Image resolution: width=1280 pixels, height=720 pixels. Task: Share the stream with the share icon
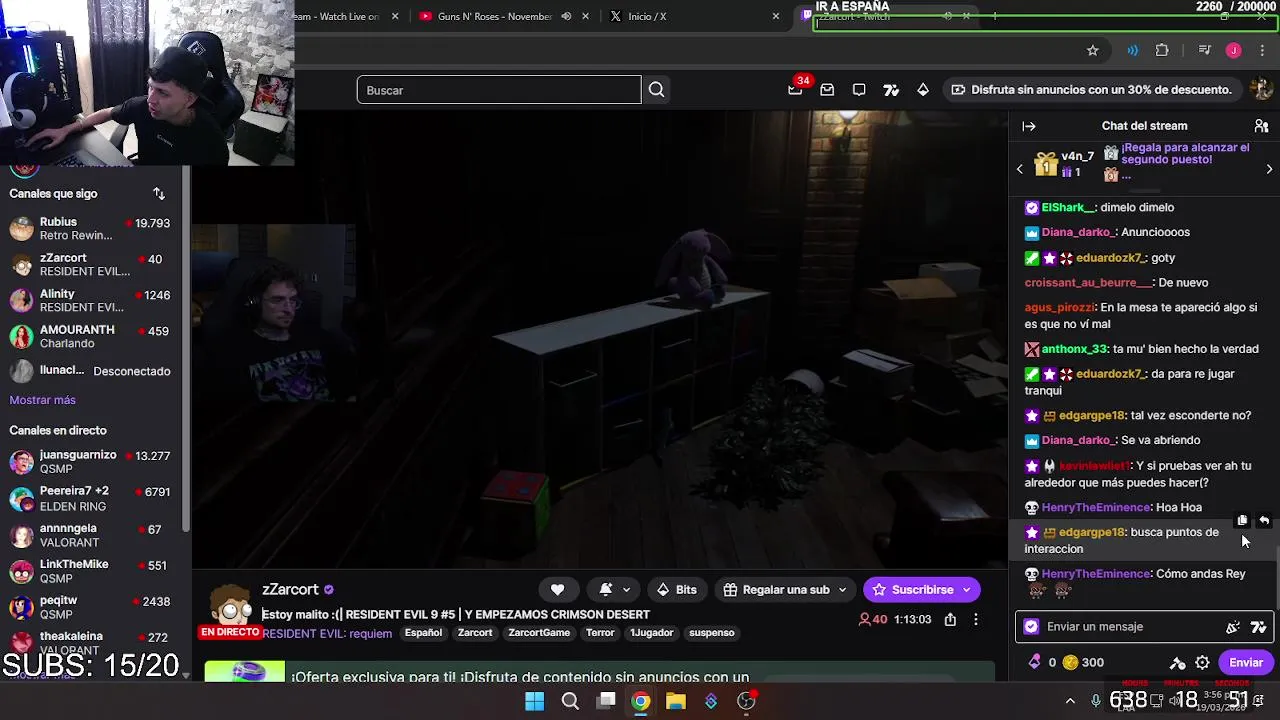tap(950, 619)
